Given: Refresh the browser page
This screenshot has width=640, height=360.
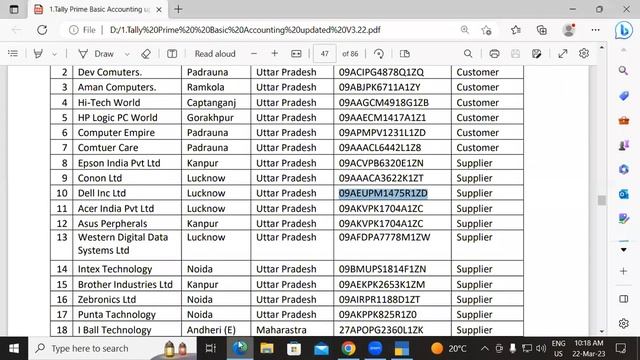Looking at the screenshot, I should pos(42,30).
